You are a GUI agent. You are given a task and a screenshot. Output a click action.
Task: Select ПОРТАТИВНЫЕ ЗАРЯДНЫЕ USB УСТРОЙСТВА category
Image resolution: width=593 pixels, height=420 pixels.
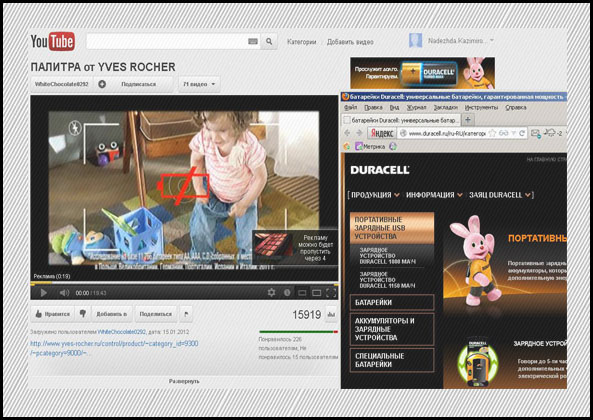click(392, 228)
